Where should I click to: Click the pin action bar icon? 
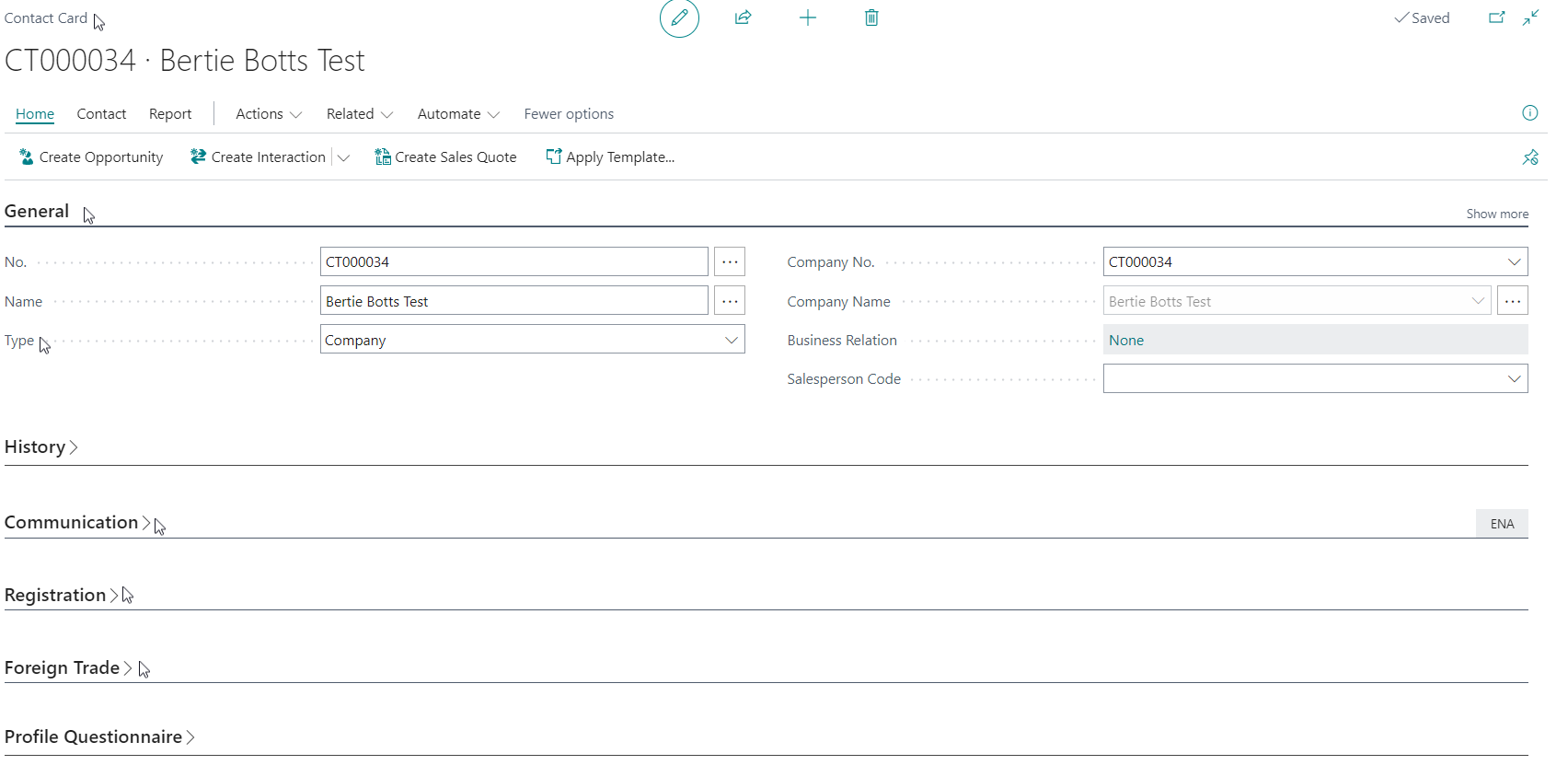click(1529, 157)
